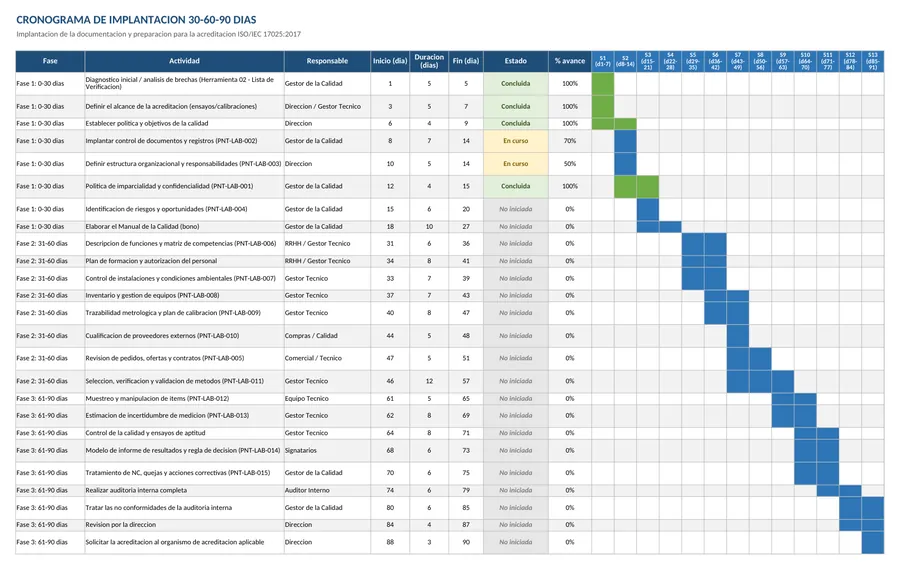Select the S1 (d1-7) week header
Screen dimensions: 900x570
[603, 61]
